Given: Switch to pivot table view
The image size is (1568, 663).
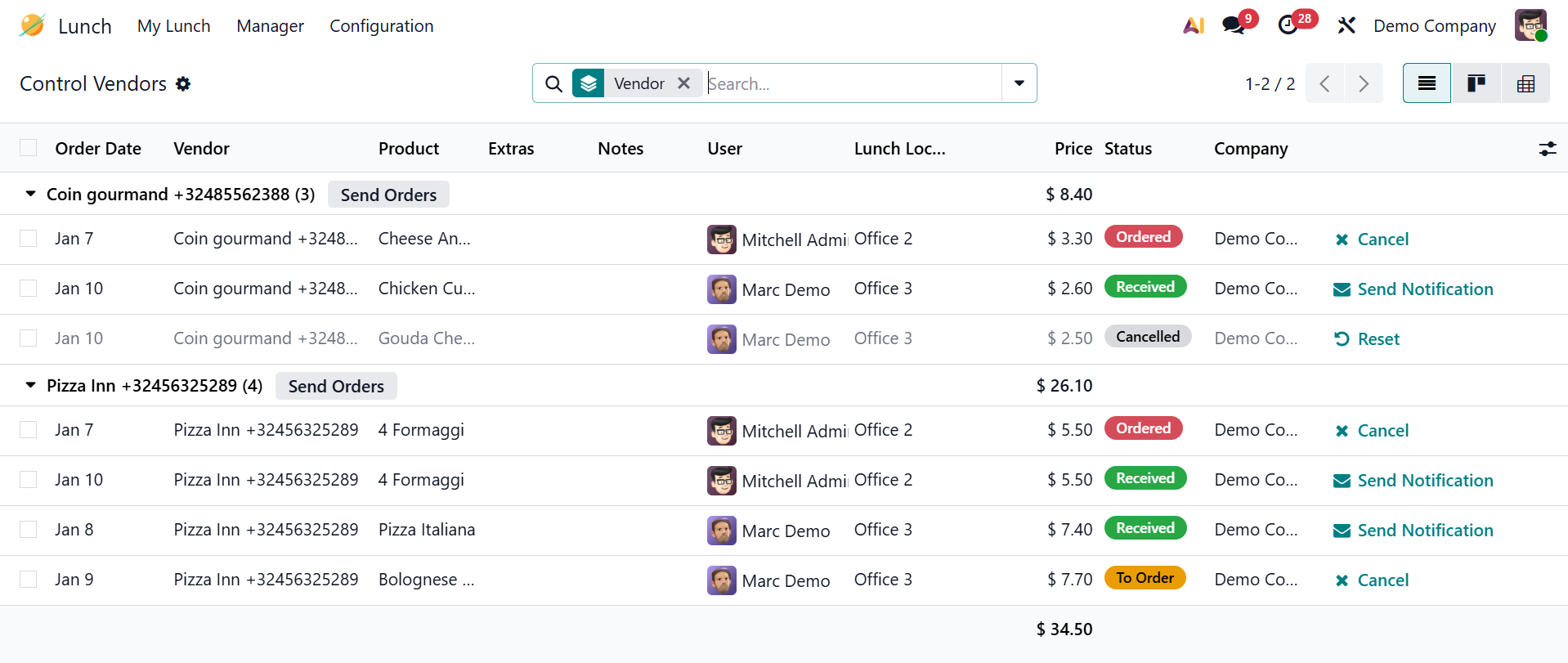Looking at the screenshot, I should [1525, 83].
